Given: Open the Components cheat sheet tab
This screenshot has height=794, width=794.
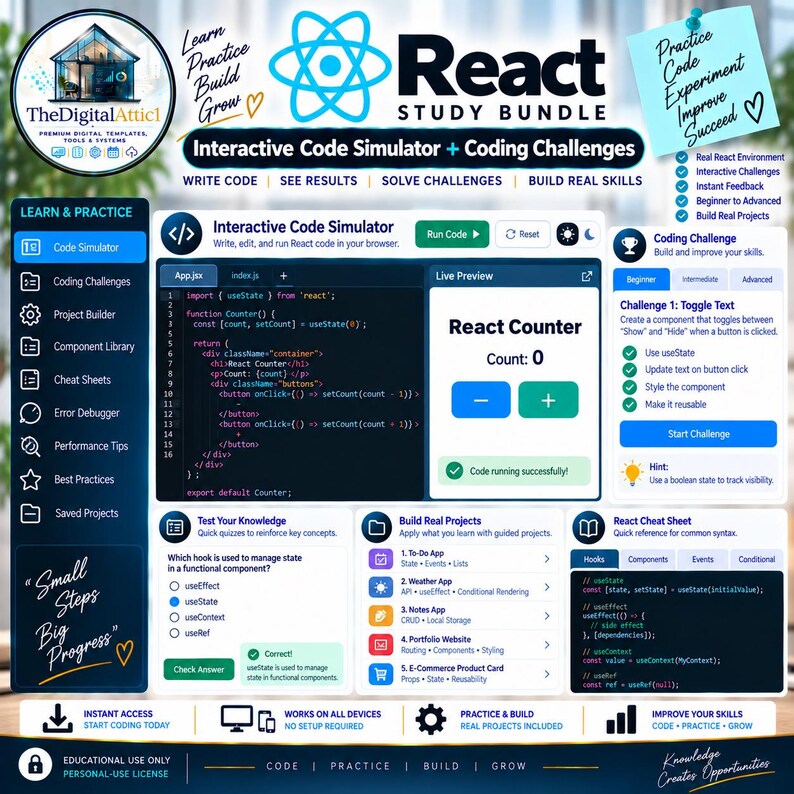Looking at the screenshot, I should 648,560.
